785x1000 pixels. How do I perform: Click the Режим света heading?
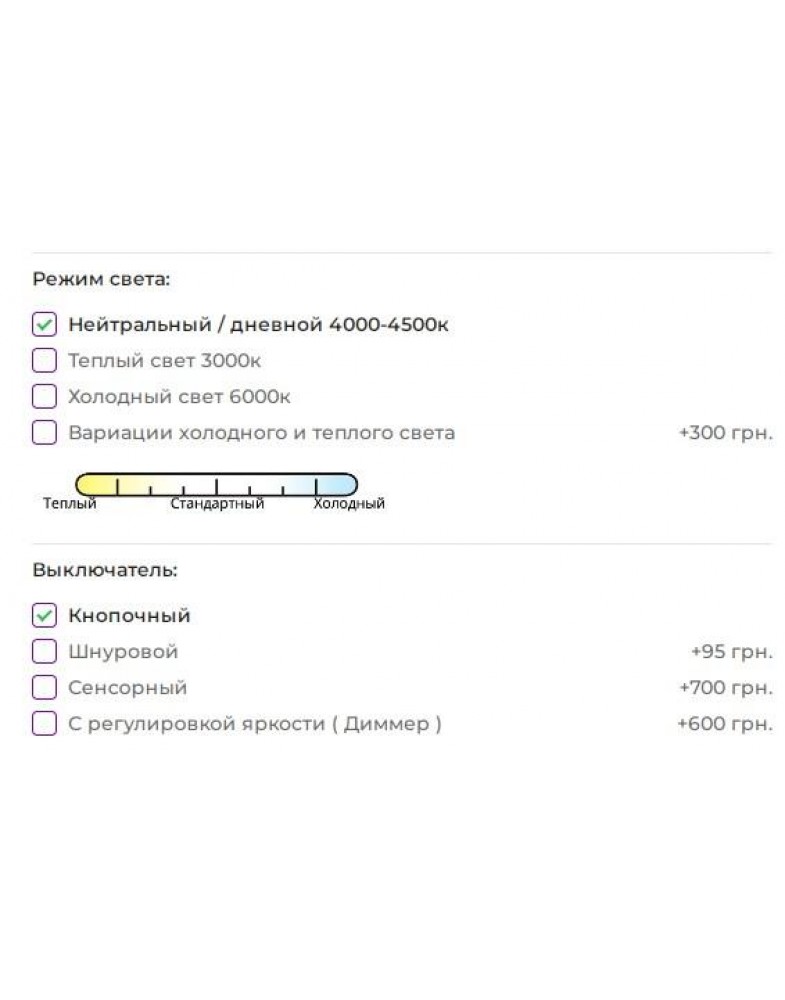[x=101, y=279]
